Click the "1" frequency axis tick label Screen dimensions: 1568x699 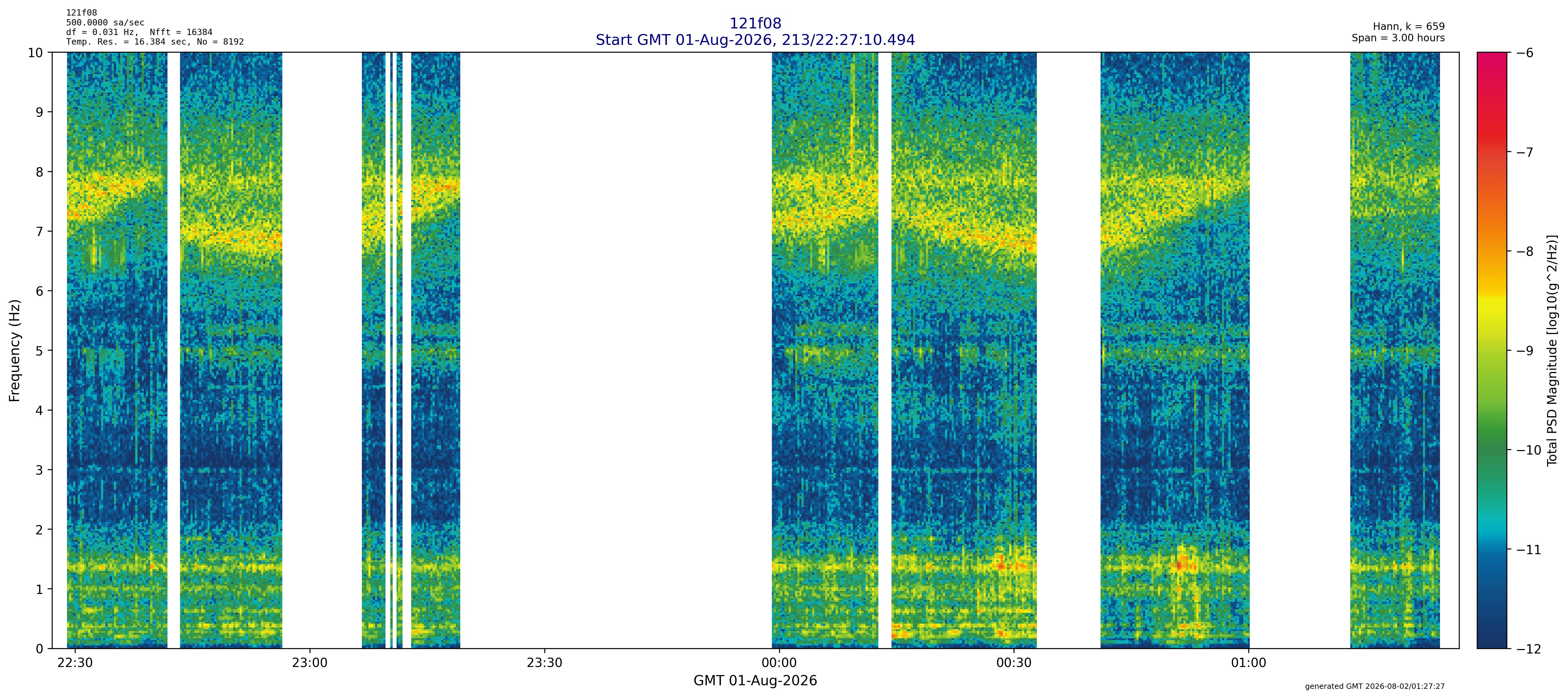pyautogui.click(x=39, y=589)
